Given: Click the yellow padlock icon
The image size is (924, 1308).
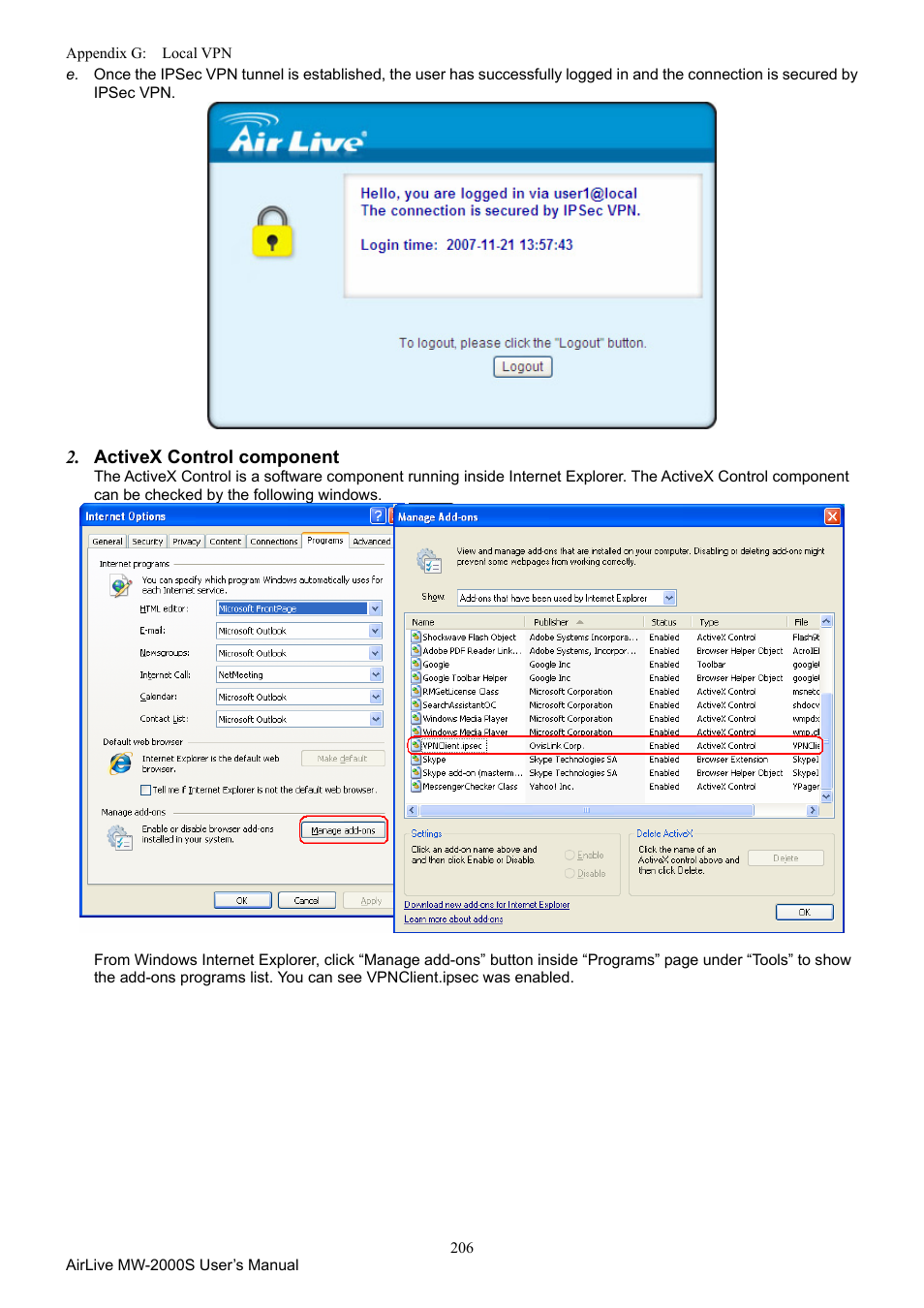Looking at the screenshot, I should coord(272,232).
